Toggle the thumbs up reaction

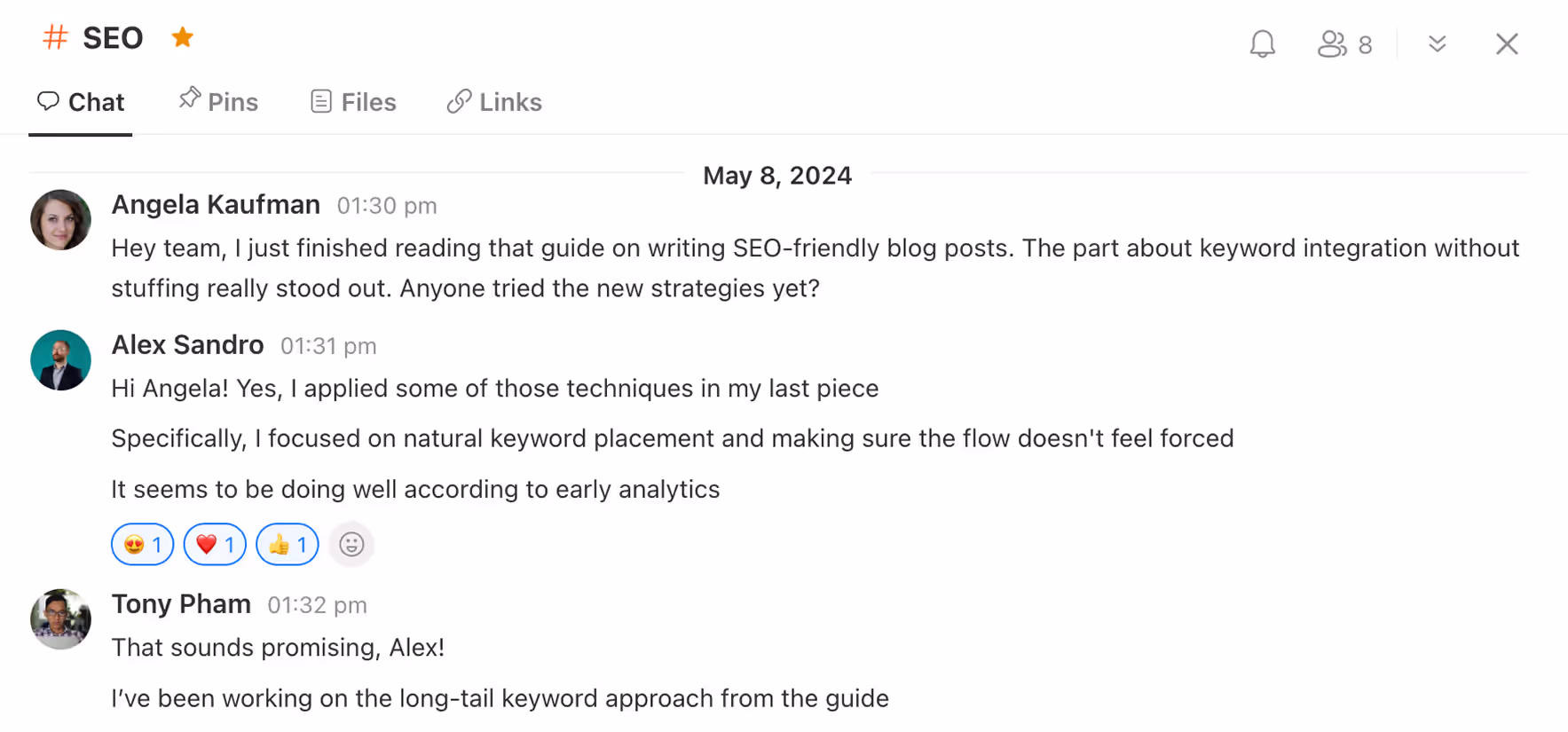[287, 544]
